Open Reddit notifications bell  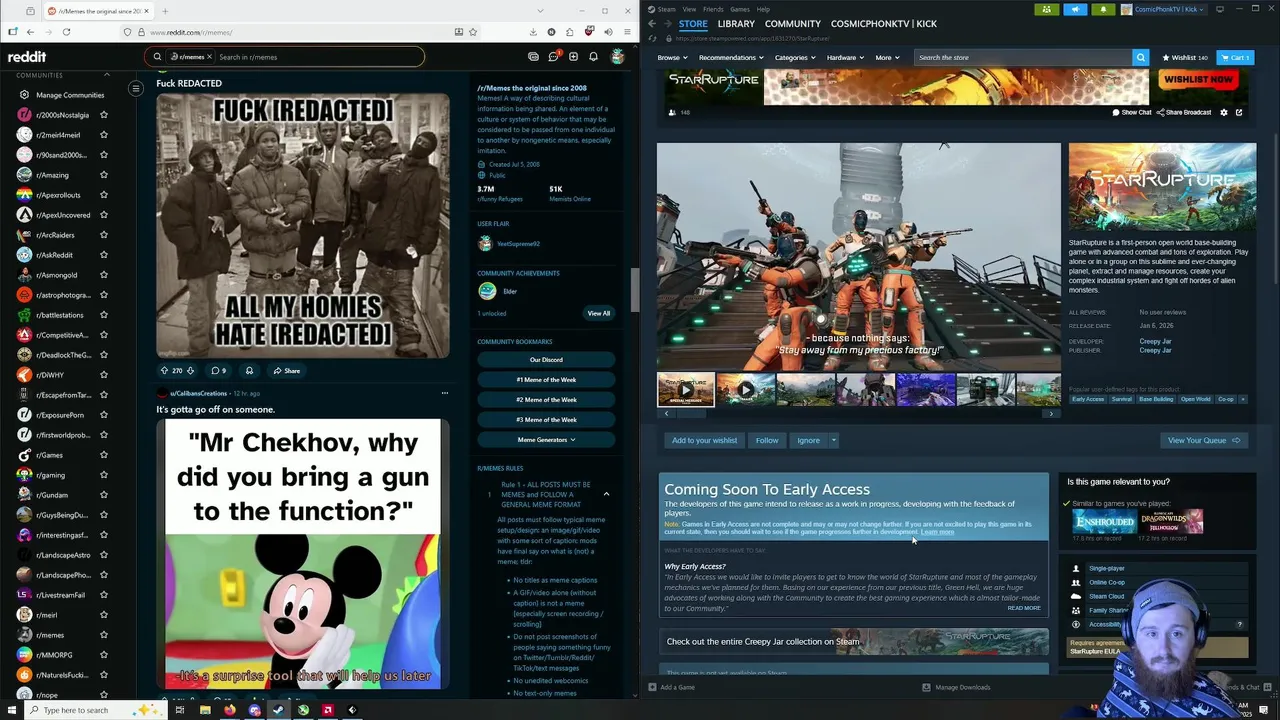593,57
